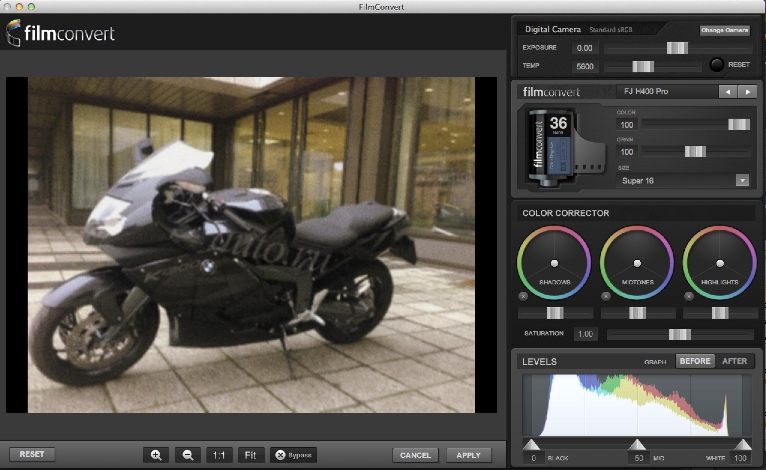Click the Digital Camera label

click(x=553, y=29)
